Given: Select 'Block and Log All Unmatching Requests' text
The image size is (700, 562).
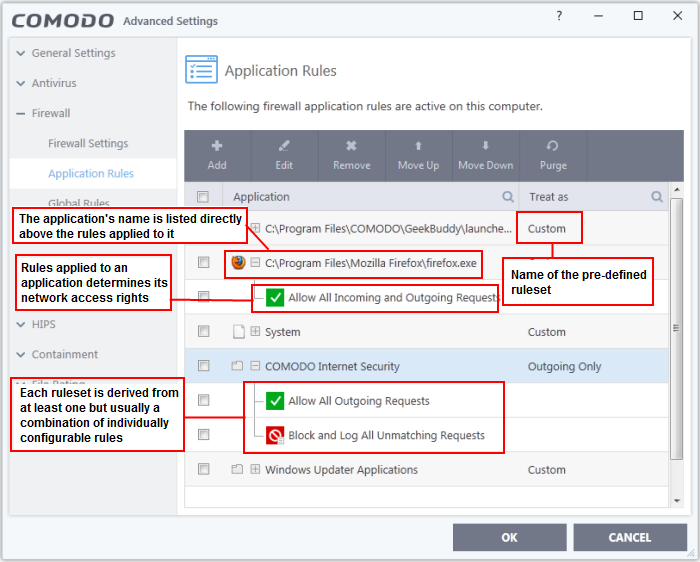Looking at the screenshot, I should [387, 435].
